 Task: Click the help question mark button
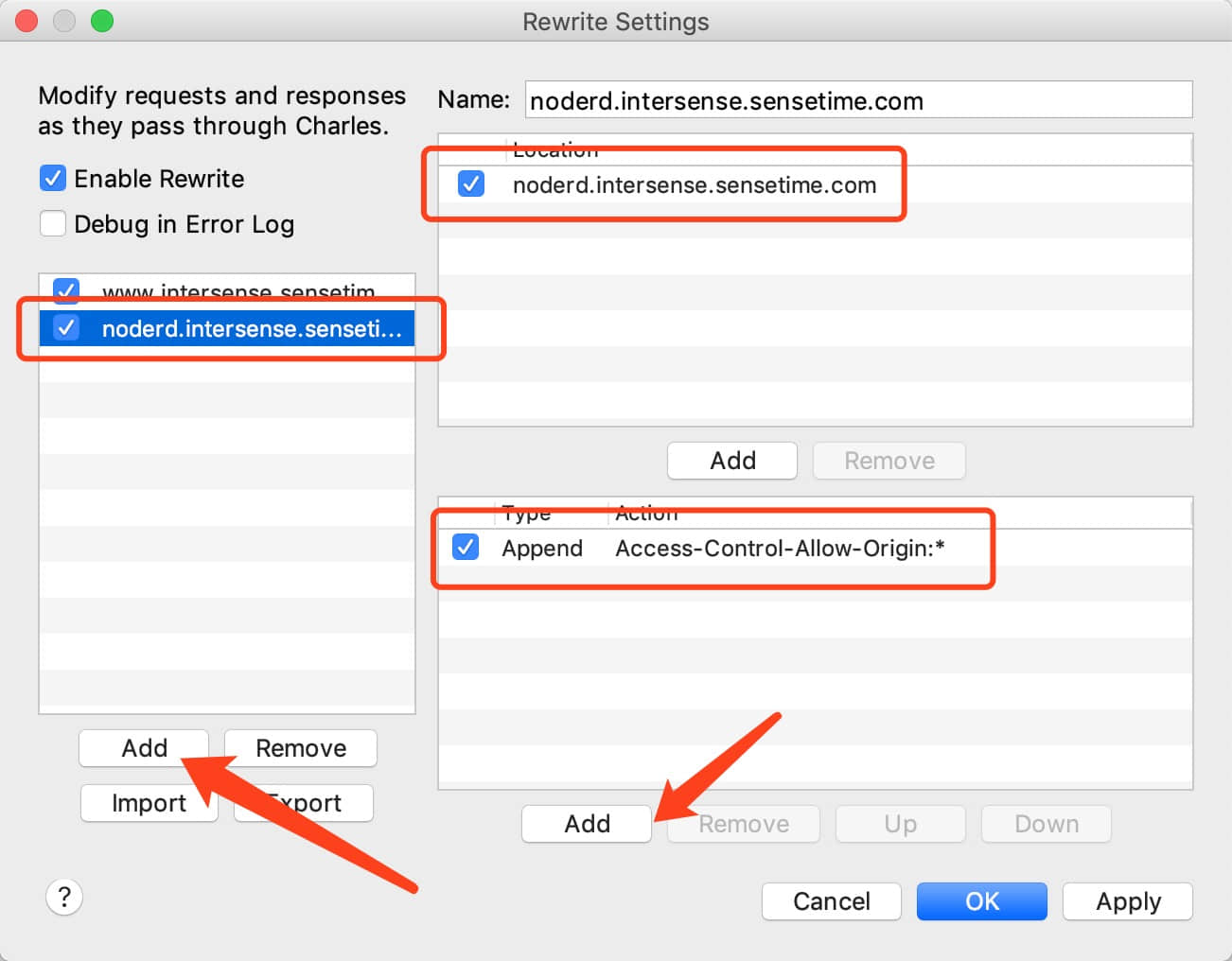click(x=64, y=897)
